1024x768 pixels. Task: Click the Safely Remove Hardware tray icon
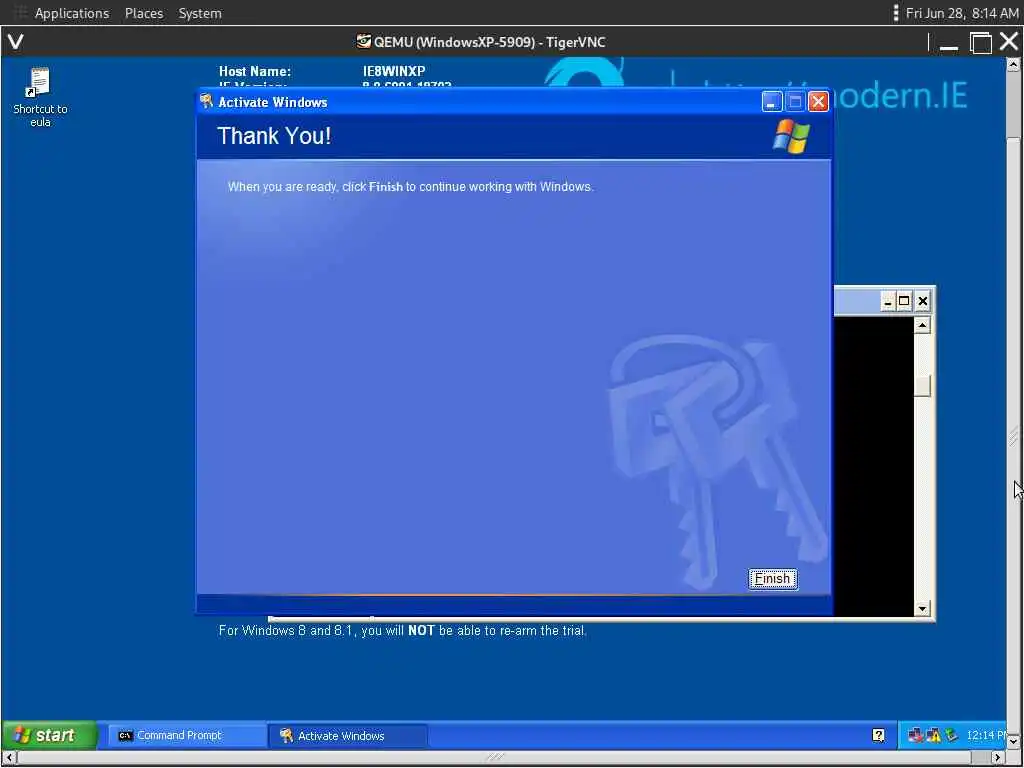[951, 735]
